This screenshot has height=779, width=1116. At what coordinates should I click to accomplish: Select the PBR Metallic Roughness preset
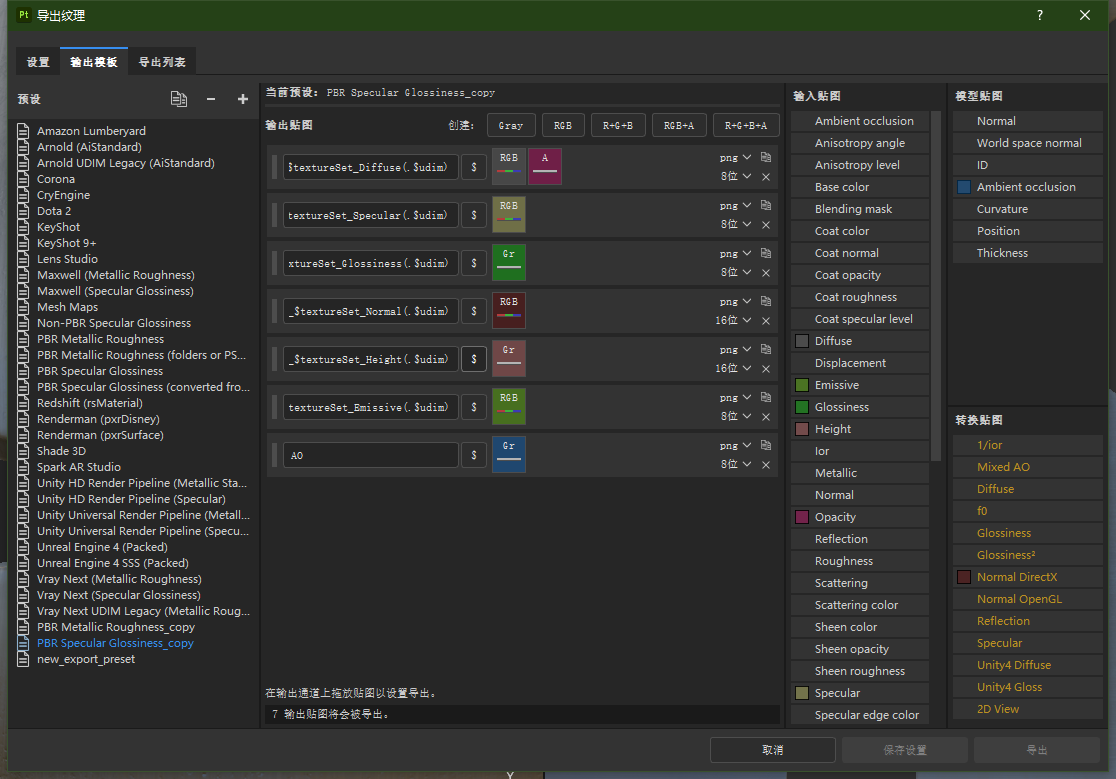pyautogui.click(x=100, y=339)
